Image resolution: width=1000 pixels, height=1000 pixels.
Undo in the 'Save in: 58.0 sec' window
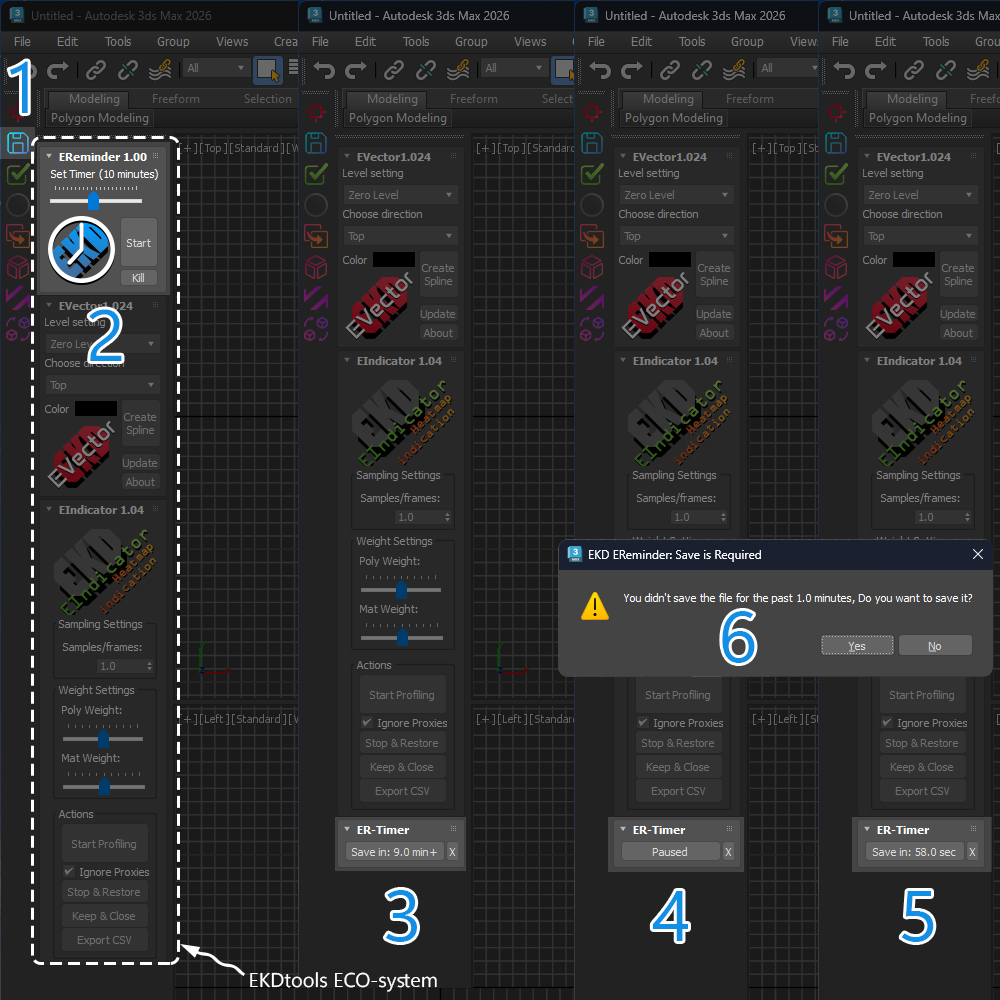pos(844,70)
